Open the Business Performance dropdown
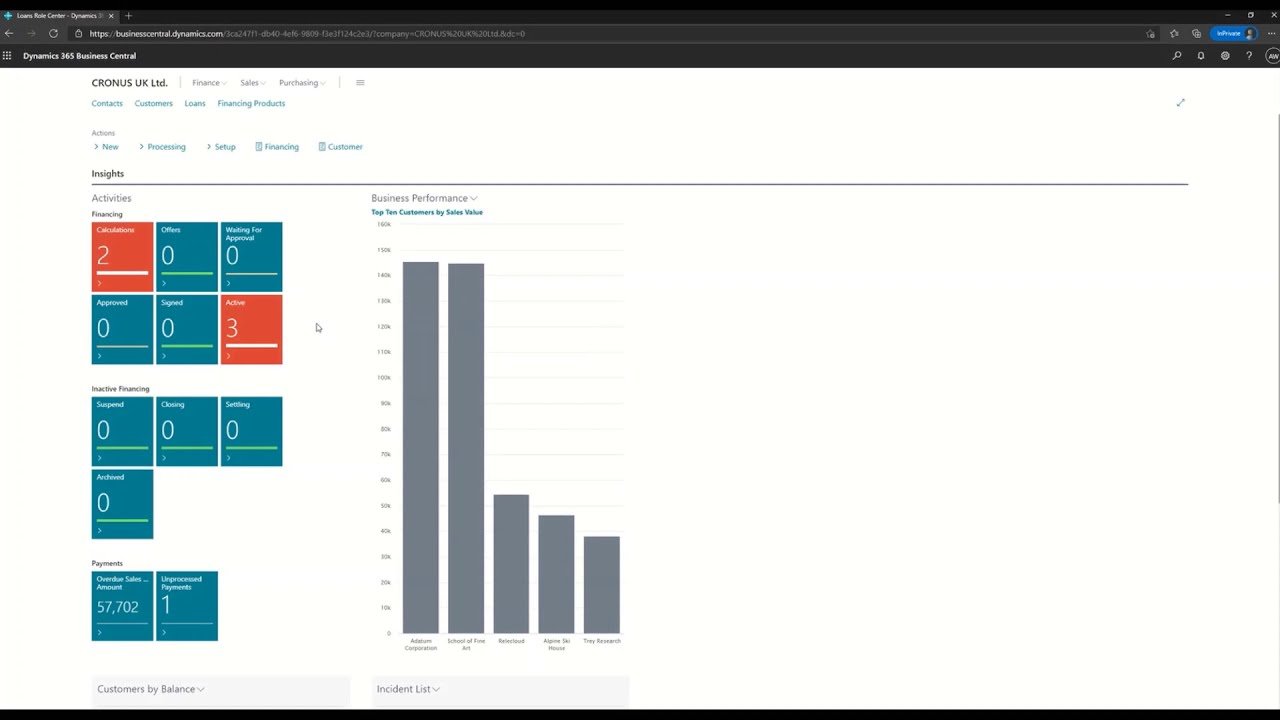 424,198
